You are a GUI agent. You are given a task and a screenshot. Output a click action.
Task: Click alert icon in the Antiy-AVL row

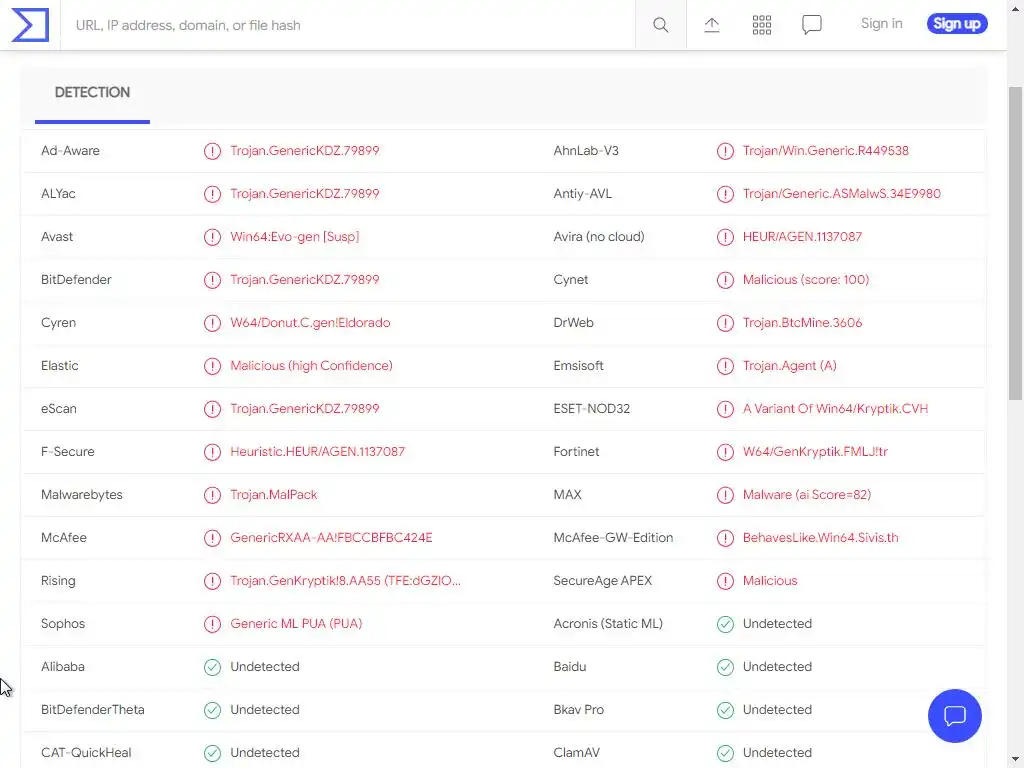coord(725,194)
